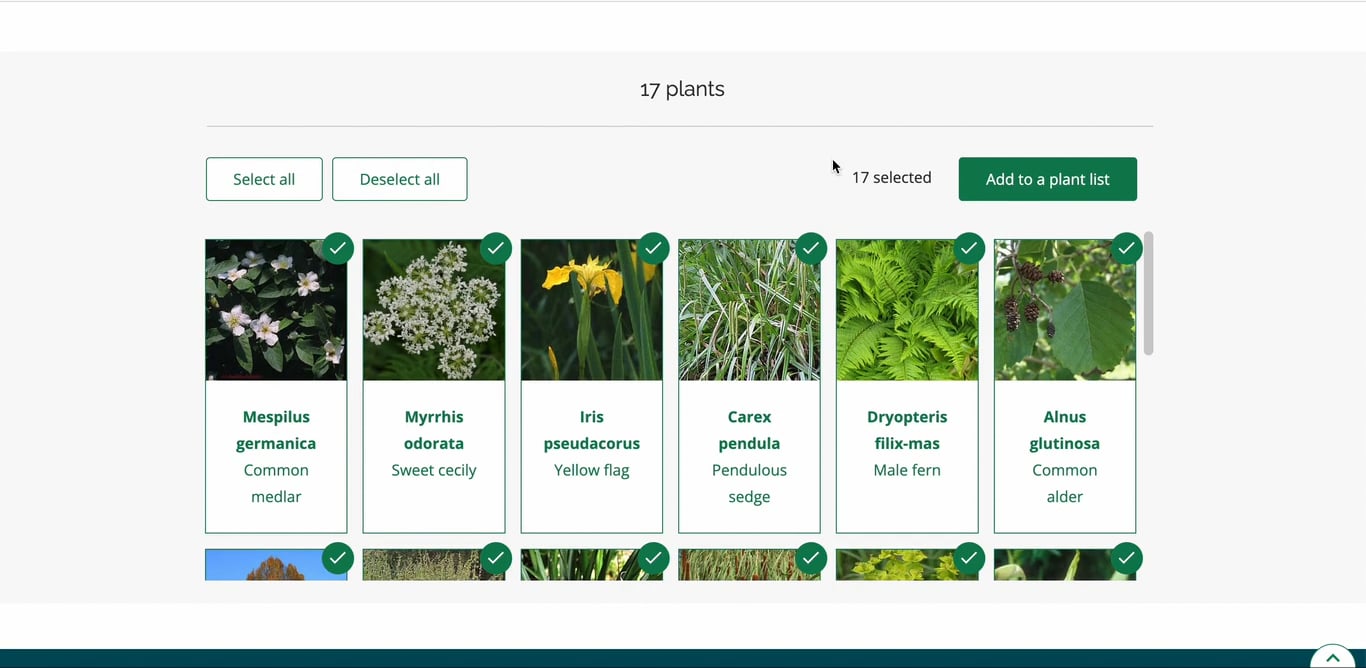The width and height of the screenshot is (1366, 668).
Task: Uncheck the Carex pendula checkmark
Action: click(x=811, y=248)
